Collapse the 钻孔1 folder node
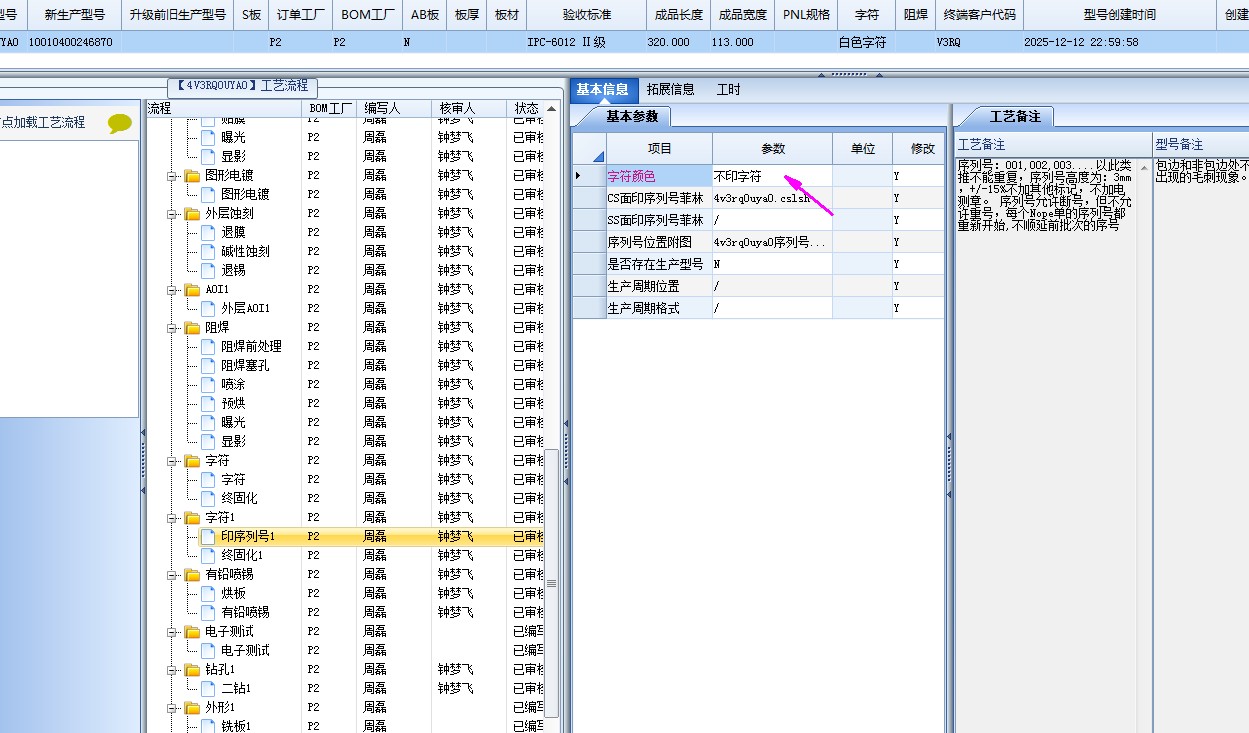The image size is (1249, 733). 172,670
